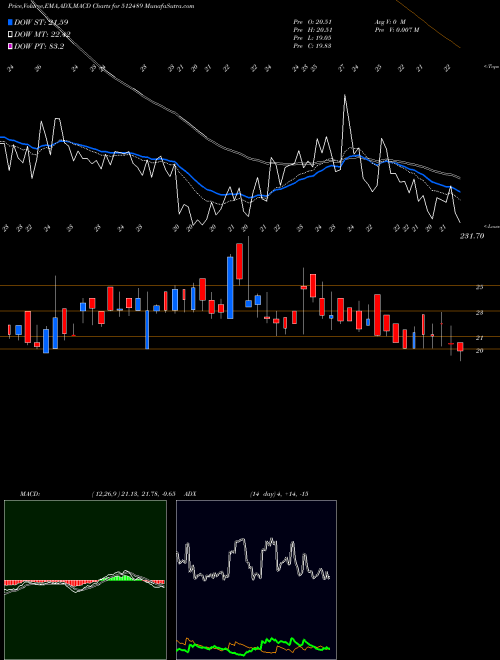Click the 'Pre V: 0.007 M' volume text
This screenshot has width=500, height=660.
pyautogui.click(x=397, y=29)
